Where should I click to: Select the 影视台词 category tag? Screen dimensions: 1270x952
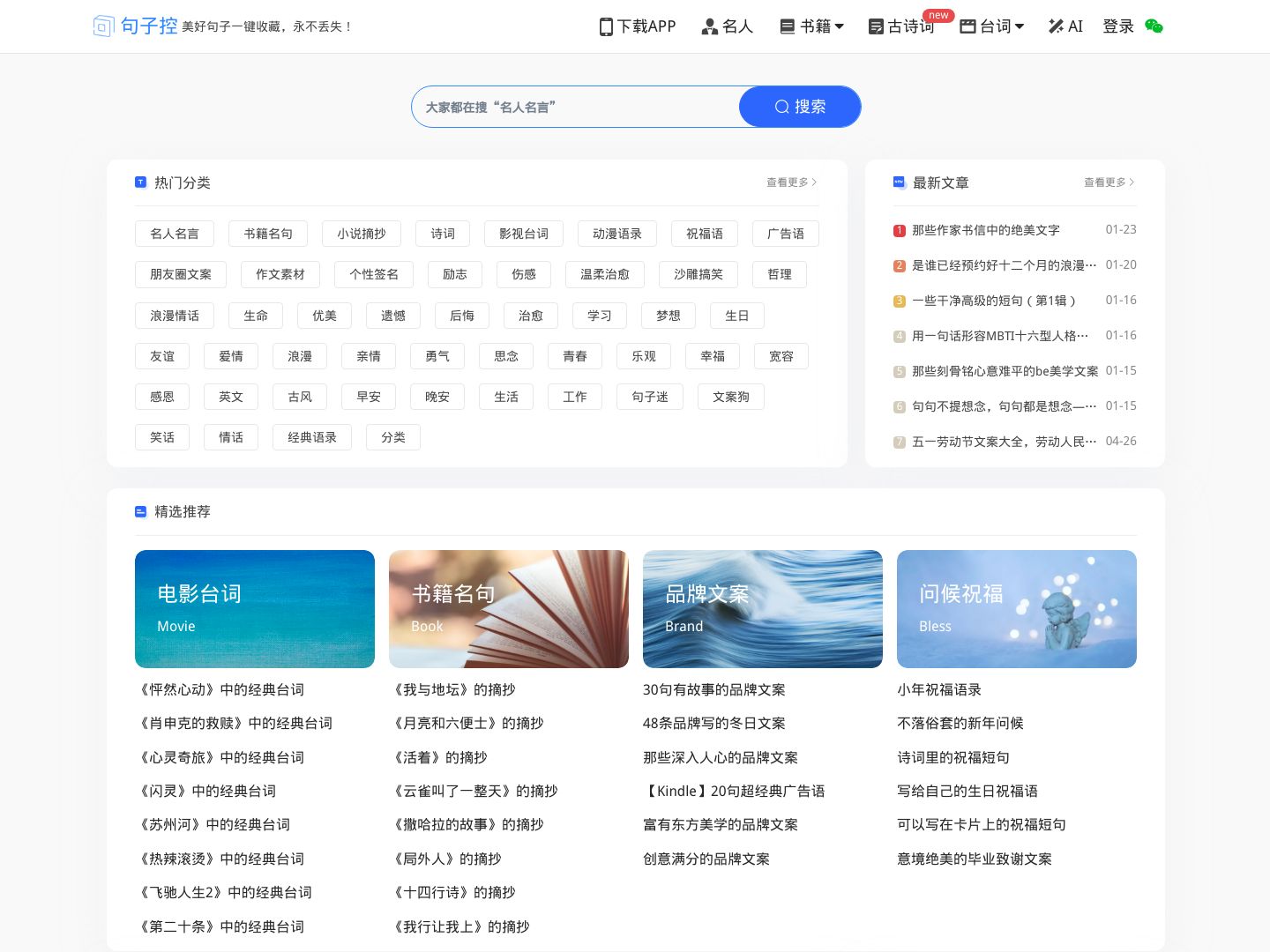tap(524, 234)
